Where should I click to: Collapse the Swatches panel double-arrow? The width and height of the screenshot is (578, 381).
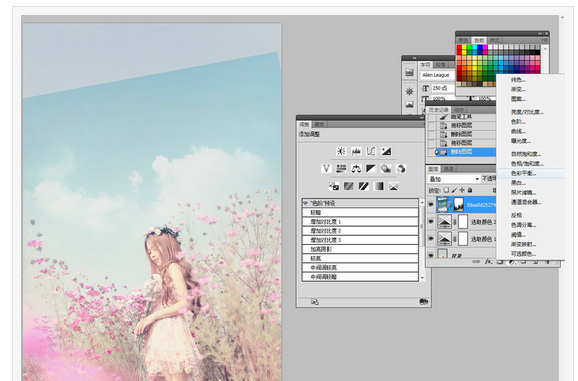coord(540,34)
